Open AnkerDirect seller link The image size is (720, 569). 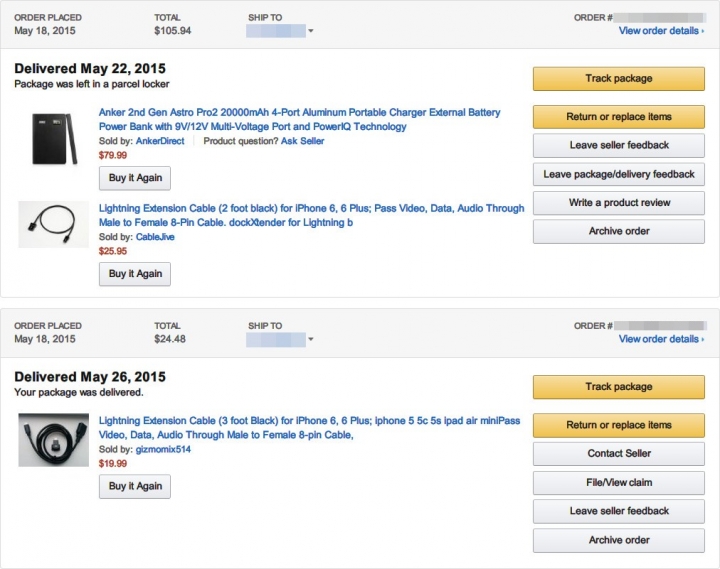tap(160, 141)
